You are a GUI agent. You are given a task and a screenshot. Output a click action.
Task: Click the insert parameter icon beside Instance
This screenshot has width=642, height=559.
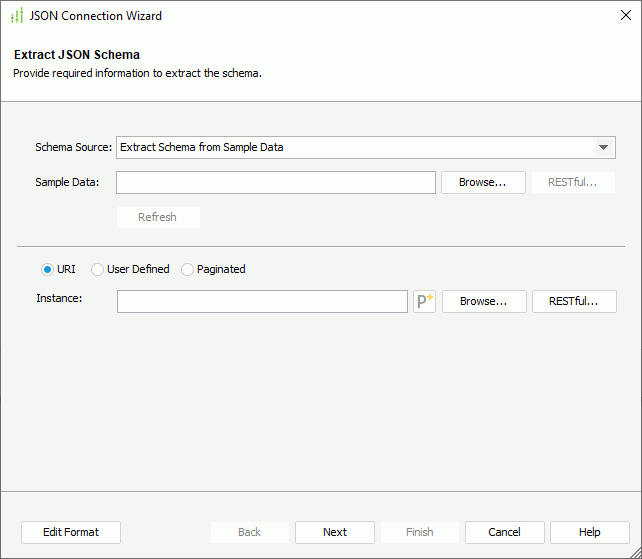[x=424, y=301]
